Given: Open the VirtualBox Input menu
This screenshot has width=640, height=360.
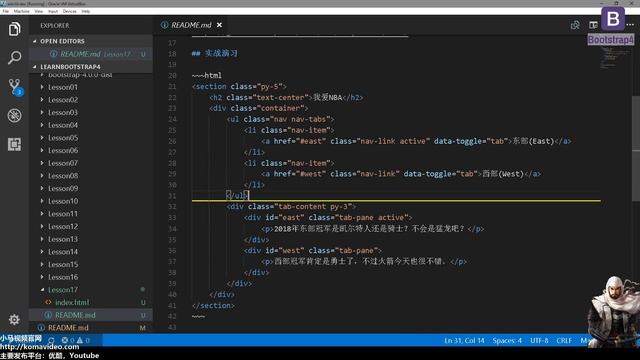Looking at the screenshot, I should coord(53,11).
